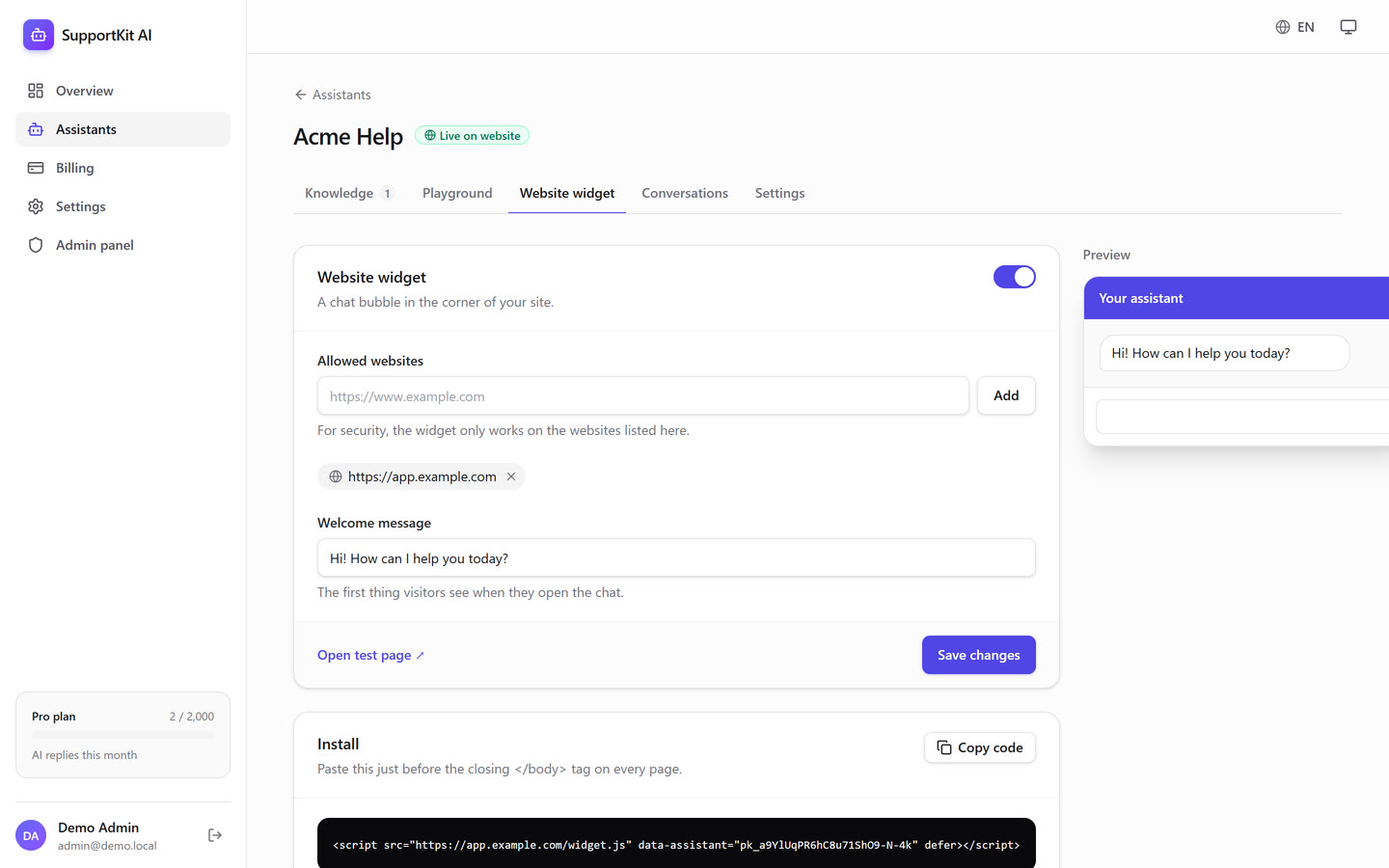The height and width of the screenshot is (868, 1389).
Task: Click the Your assistant preview header
Action: click(x=1237, y=298)
